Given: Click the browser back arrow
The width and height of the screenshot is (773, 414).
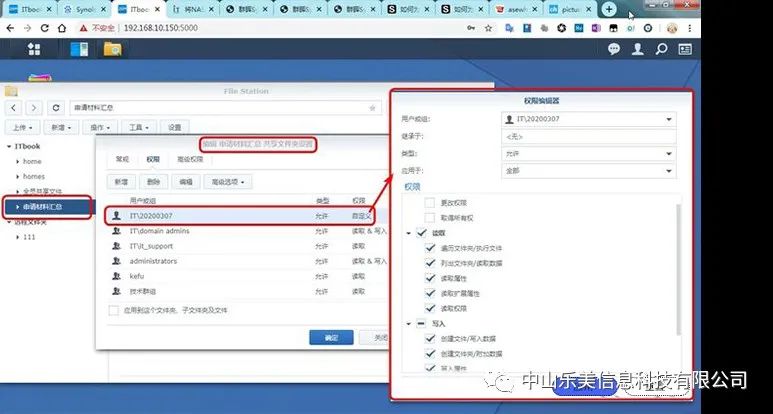Looking at the screenshot, I should coord(10,28).
